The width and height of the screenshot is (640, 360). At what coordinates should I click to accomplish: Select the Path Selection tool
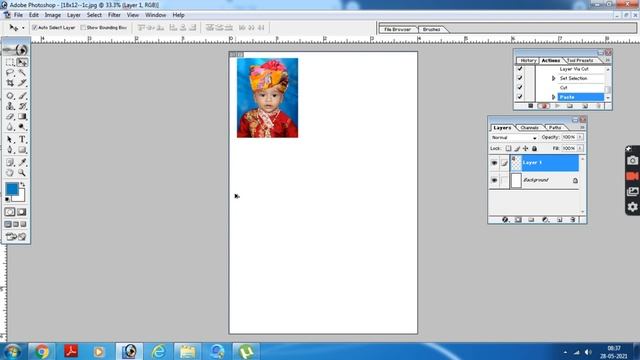point(10,140)
